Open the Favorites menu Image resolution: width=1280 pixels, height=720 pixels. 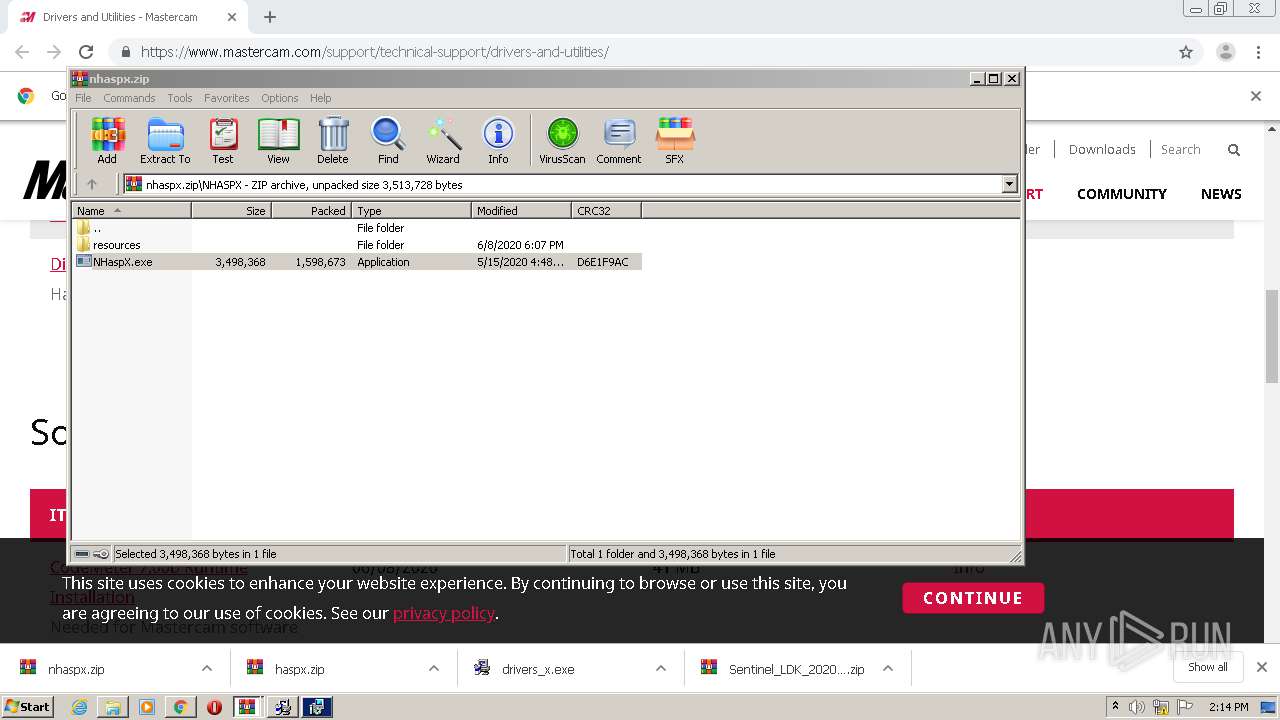pyautogui.click(x=227, y=98)
